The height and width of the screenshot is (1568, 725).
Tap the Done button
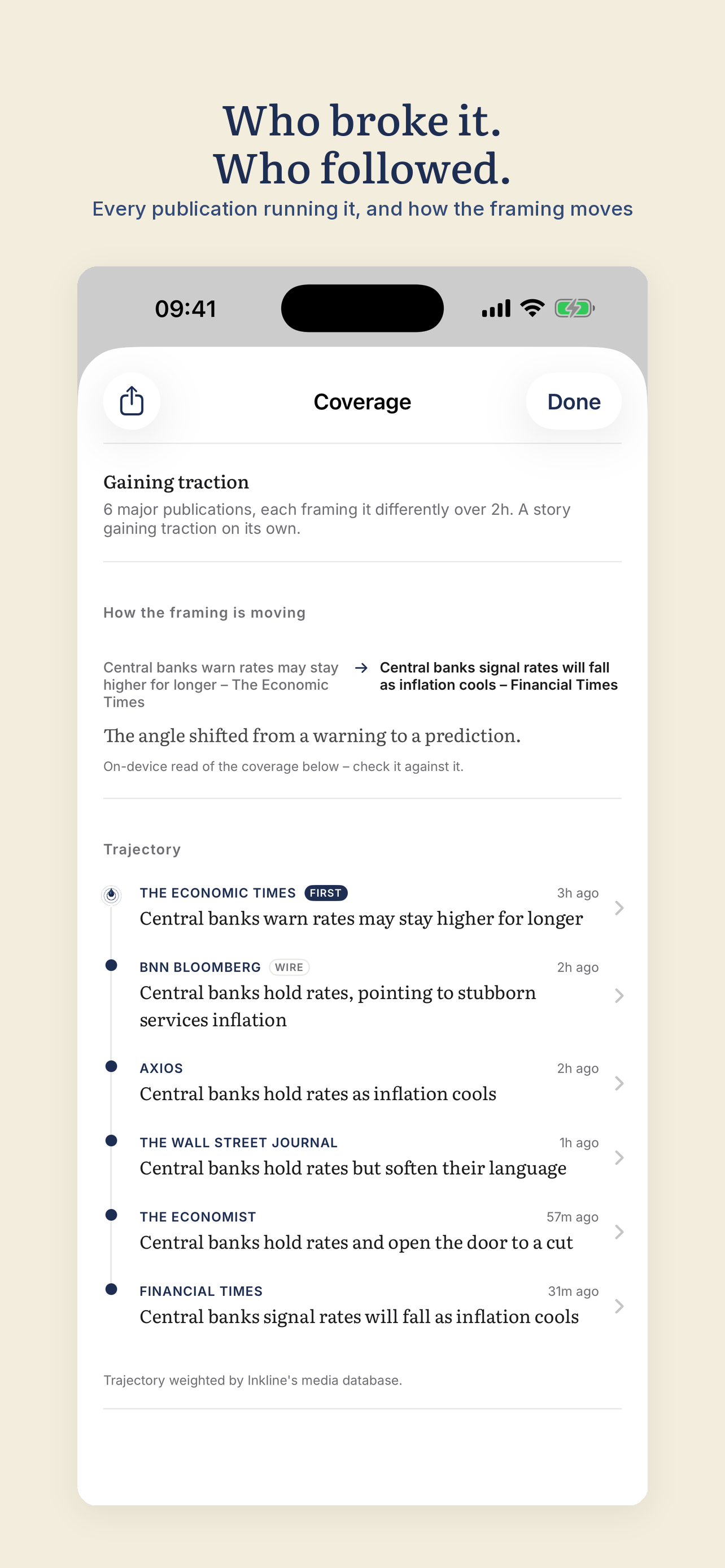click(x=574, y=402)
